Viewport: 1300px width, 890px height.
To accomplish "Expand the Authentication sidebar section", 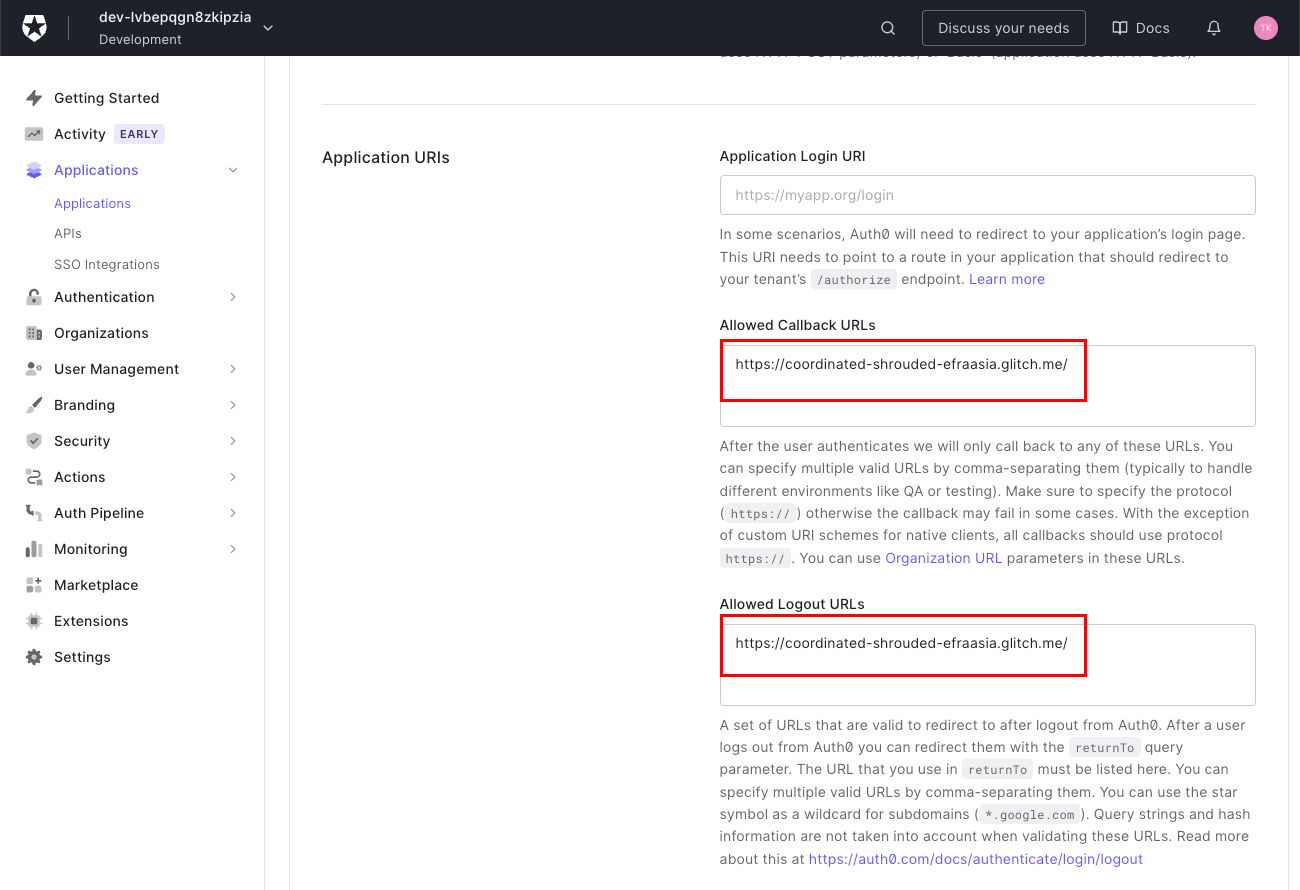I will point(233,297).
